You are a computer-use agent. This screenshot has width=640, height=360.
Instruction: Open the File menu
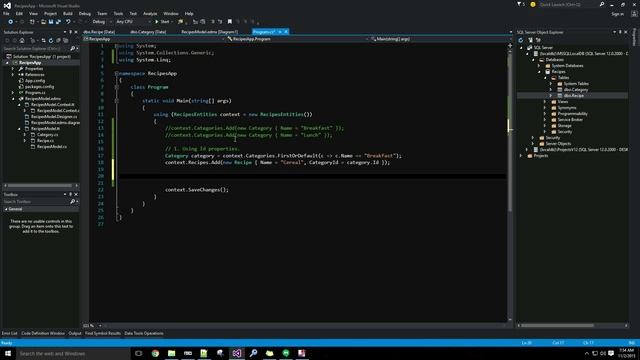[6, 13]
